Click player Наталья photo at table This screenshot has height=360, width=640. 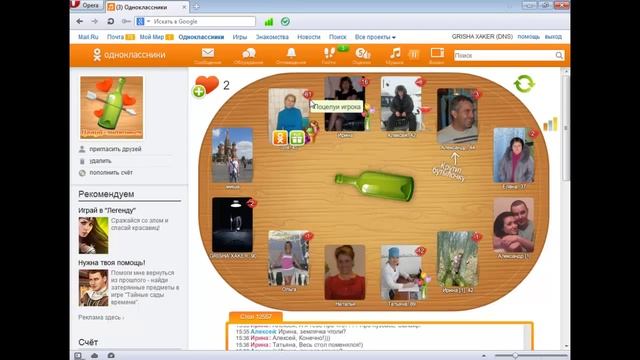345,272
